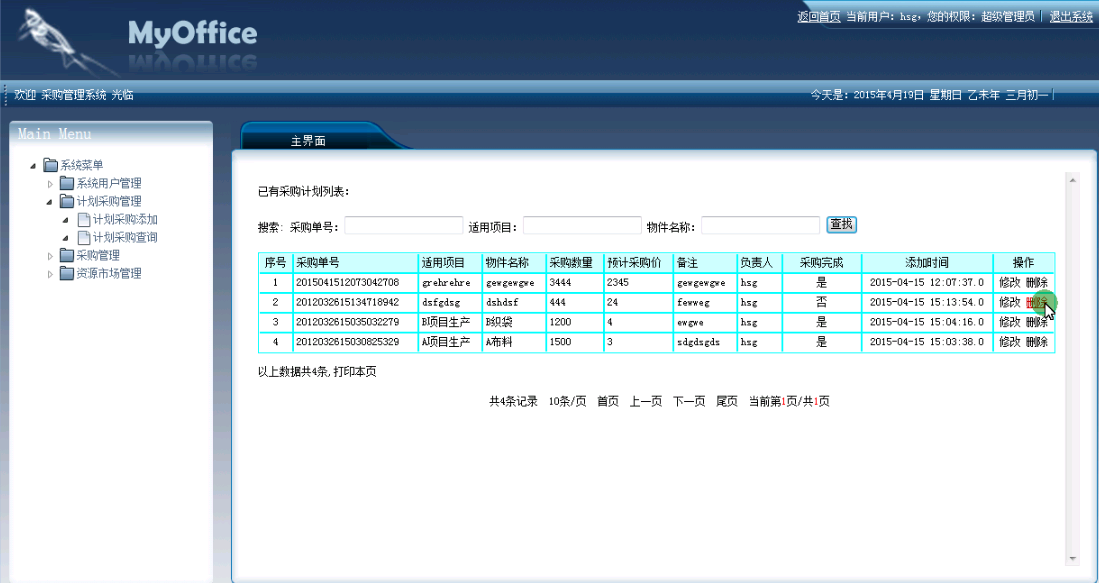Click 删除 for order row 4
Viewport: 1099px width, 583px height.
[1036, 342]
